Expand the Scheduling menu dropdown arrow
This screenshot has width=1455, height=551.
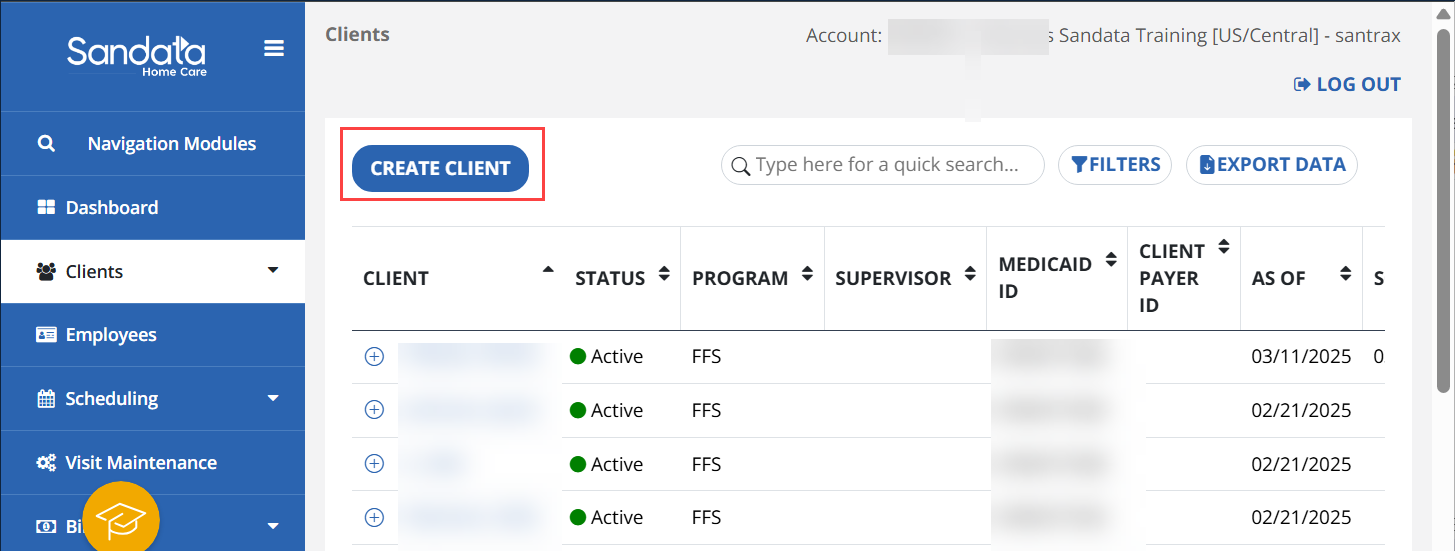point(273,398)
